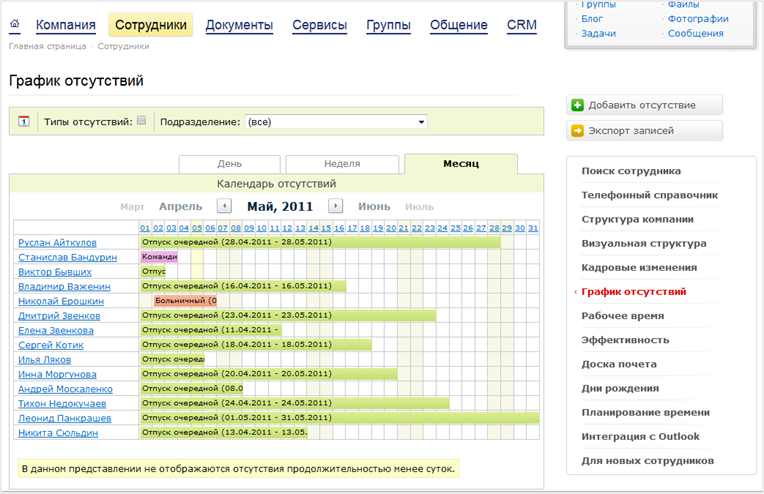Click Николай Ерошкин's orange Больничный bar
This screenshot has height=494, width=764.
click(x=185, y=301)
